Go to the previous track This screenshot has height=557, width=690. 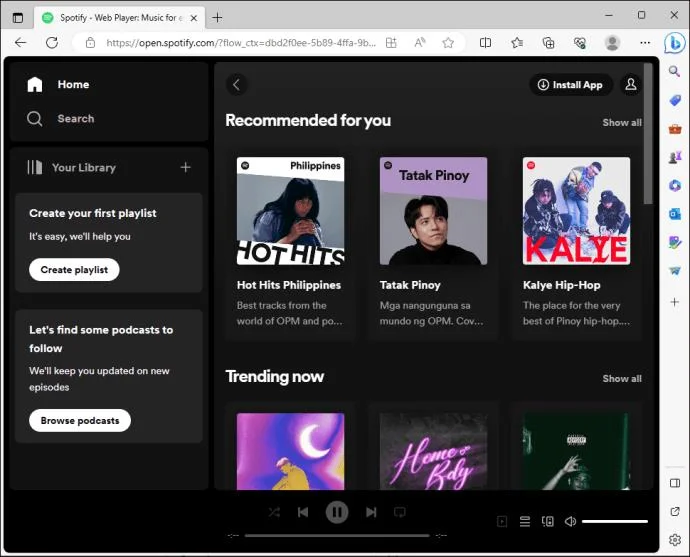pos(303,512)
